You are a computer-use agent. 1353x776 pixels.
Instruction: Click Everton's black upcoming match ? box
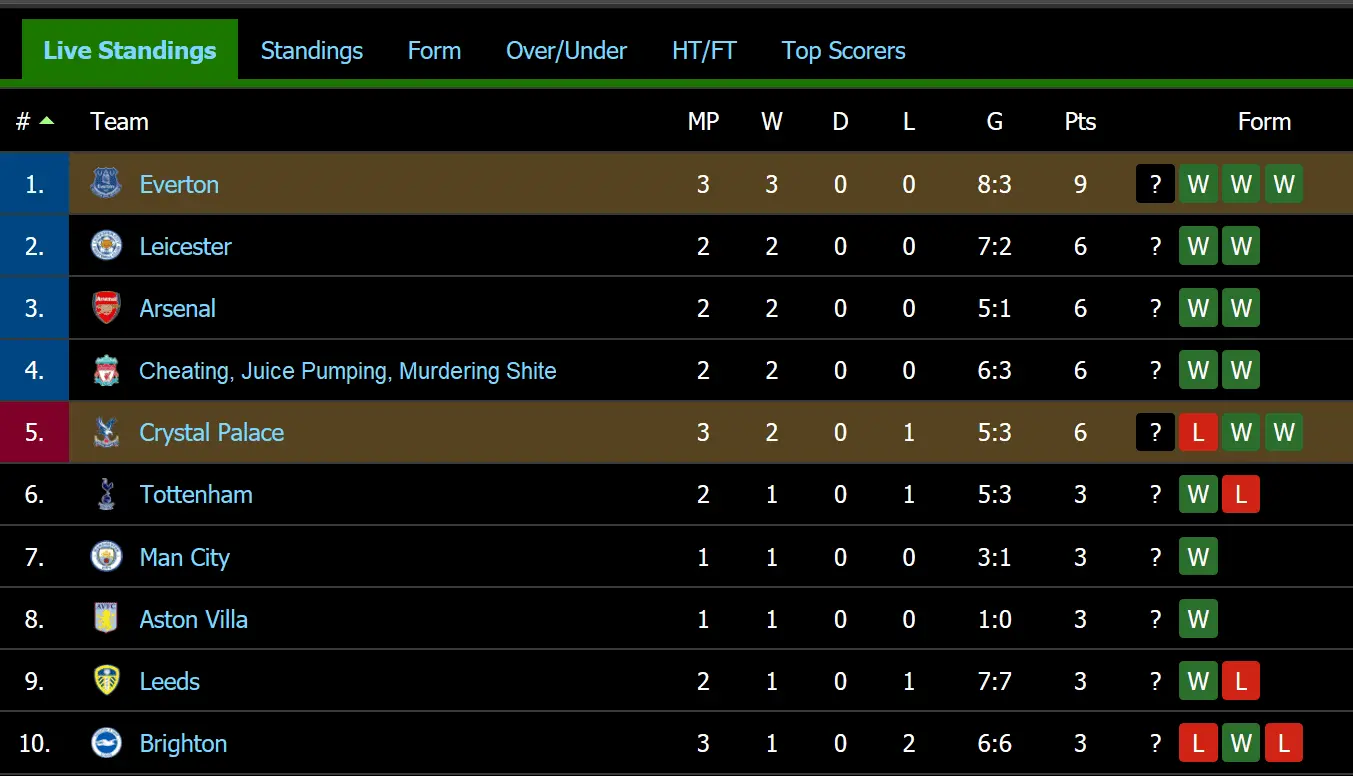[x=1155, y=184]
